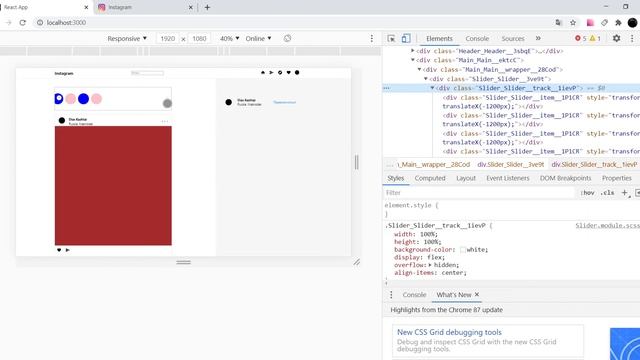Activate the inspect element picker icon

391,38
